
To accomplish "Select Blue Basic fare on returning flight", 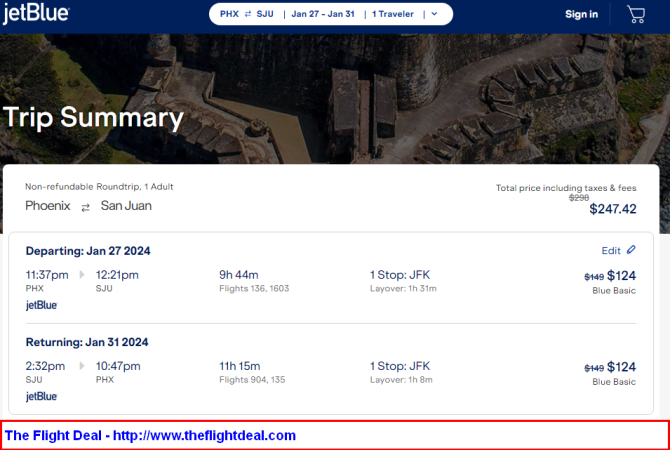I will (x=614, y=381).
